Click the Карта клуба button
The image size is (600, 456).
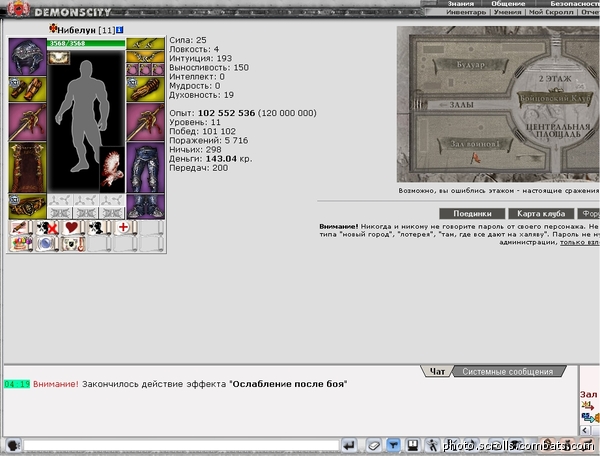pos(541,213)
